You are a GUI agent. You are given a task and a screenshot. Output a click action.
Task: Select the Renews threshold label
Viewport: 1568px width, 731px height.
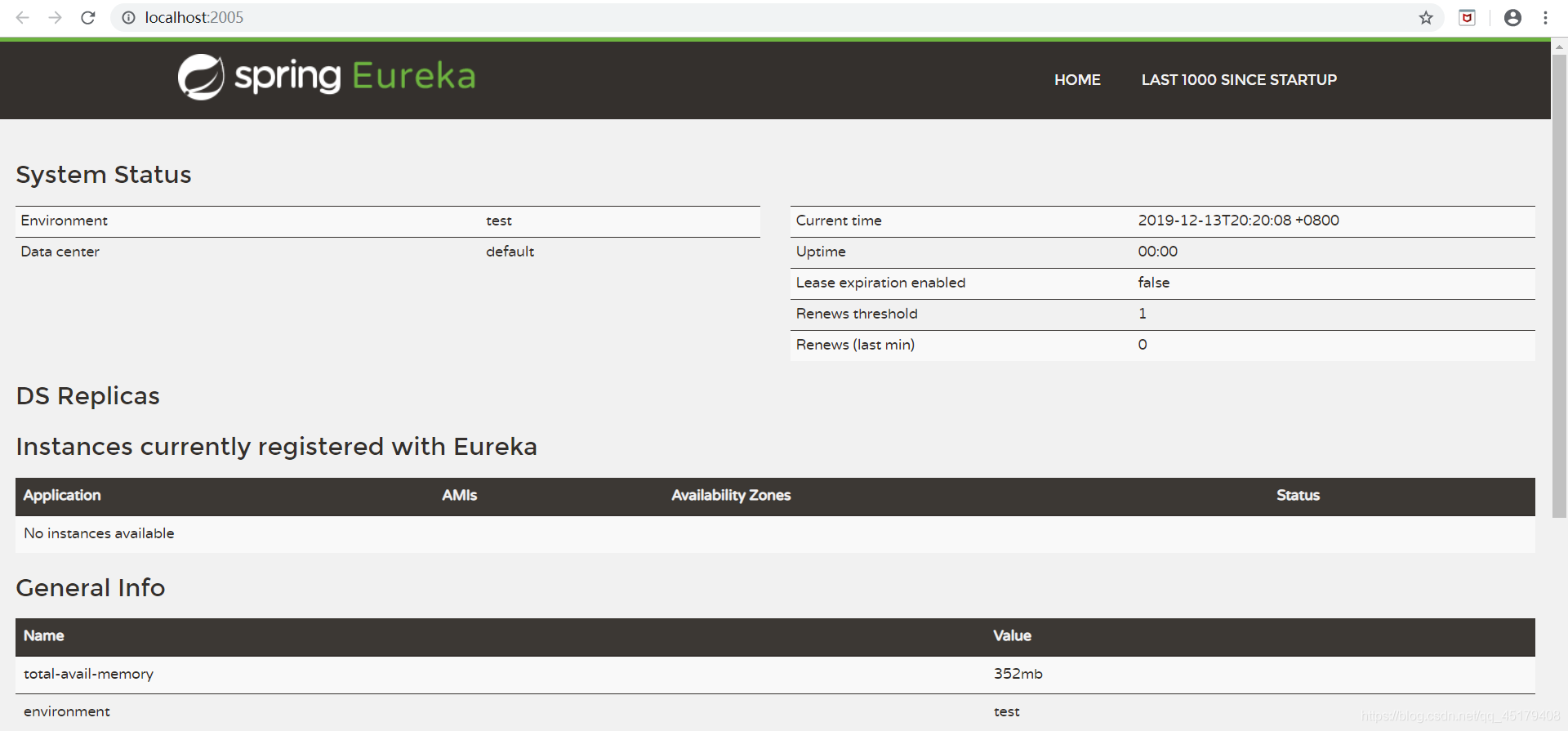857,314
